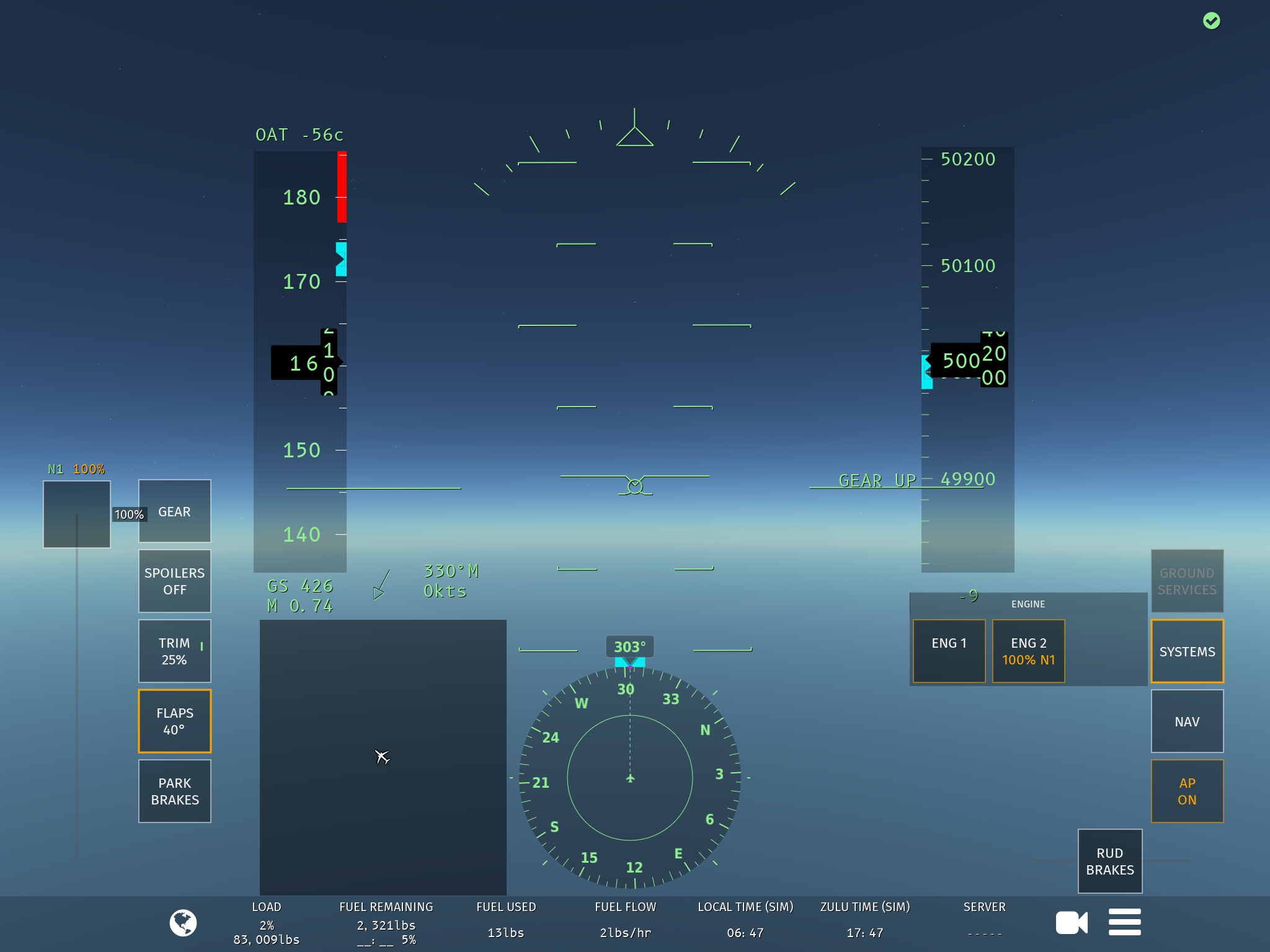Screen dimensions: 1270x952
Task: Open the globe map icon
Action: 183,923
